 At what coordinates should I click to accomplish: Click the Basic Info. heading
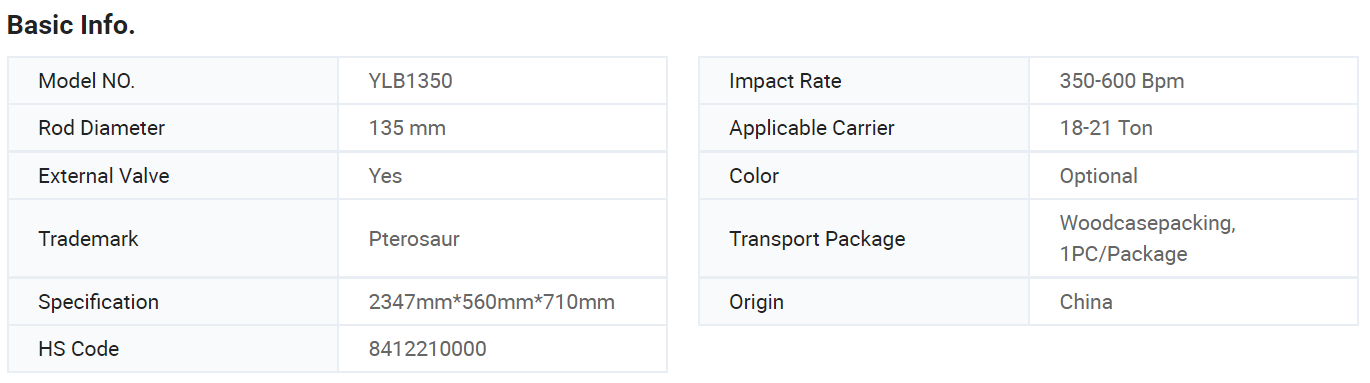pyautogui.click(x=71, y=26)
